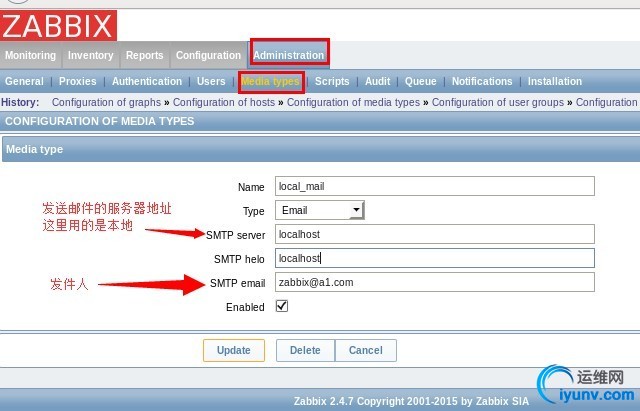Viewport: 640px width, 411px height.
Task: Click the SMTP server input field
Action: click(x=435, y=234)
